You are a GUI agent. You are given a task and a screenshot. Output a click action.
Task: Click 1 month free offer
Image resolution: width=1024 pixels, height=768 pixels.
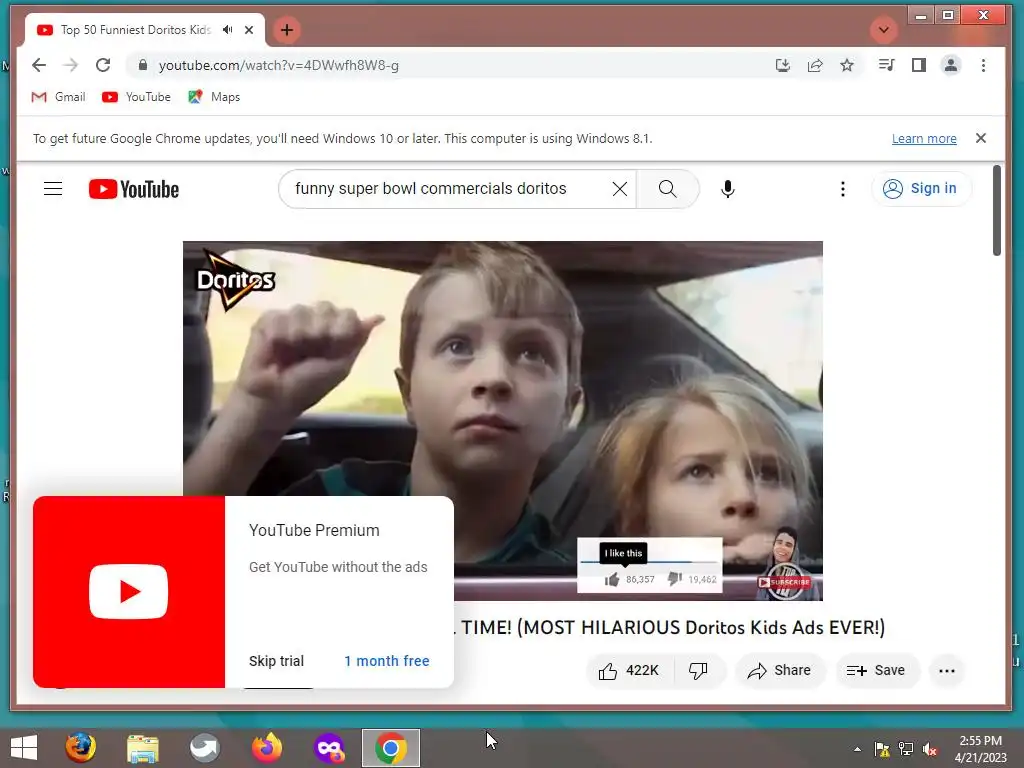pos(387,661)
